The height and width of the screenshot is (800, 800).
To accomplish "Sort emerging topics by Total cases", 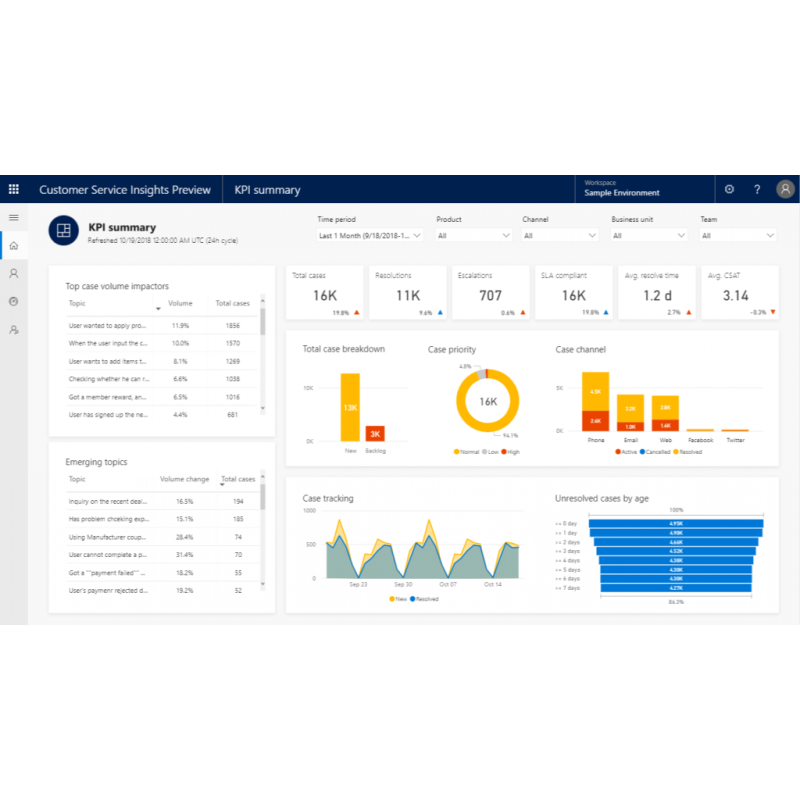I will [238, 479].
